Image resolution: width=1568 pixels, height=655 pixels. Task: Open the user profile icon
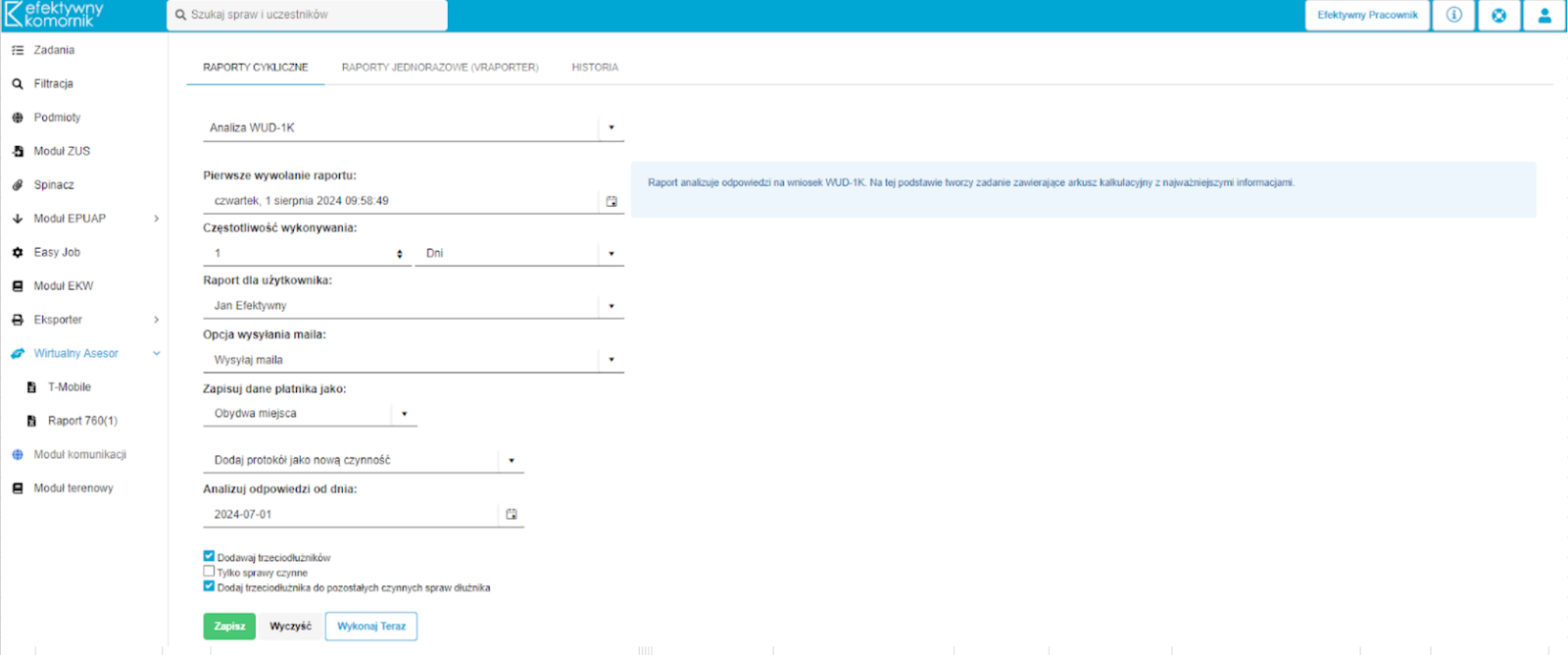coord(1544,15)
